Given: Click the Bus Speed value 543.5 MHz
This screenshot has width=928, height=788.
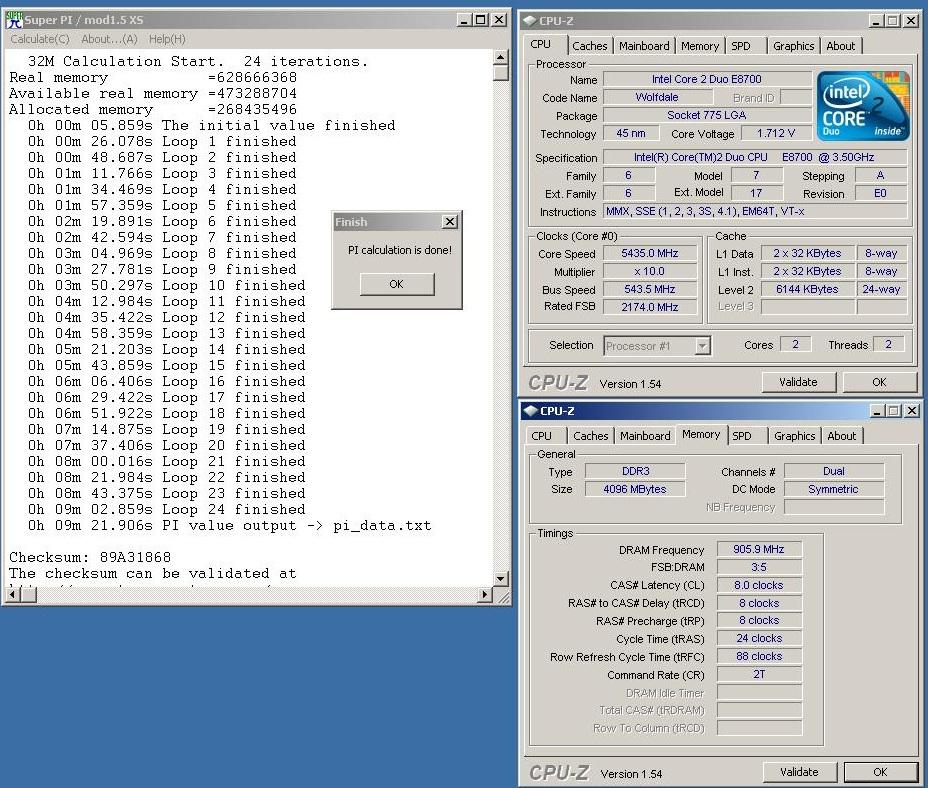Looking at the screenshot, I should point(649,289).
